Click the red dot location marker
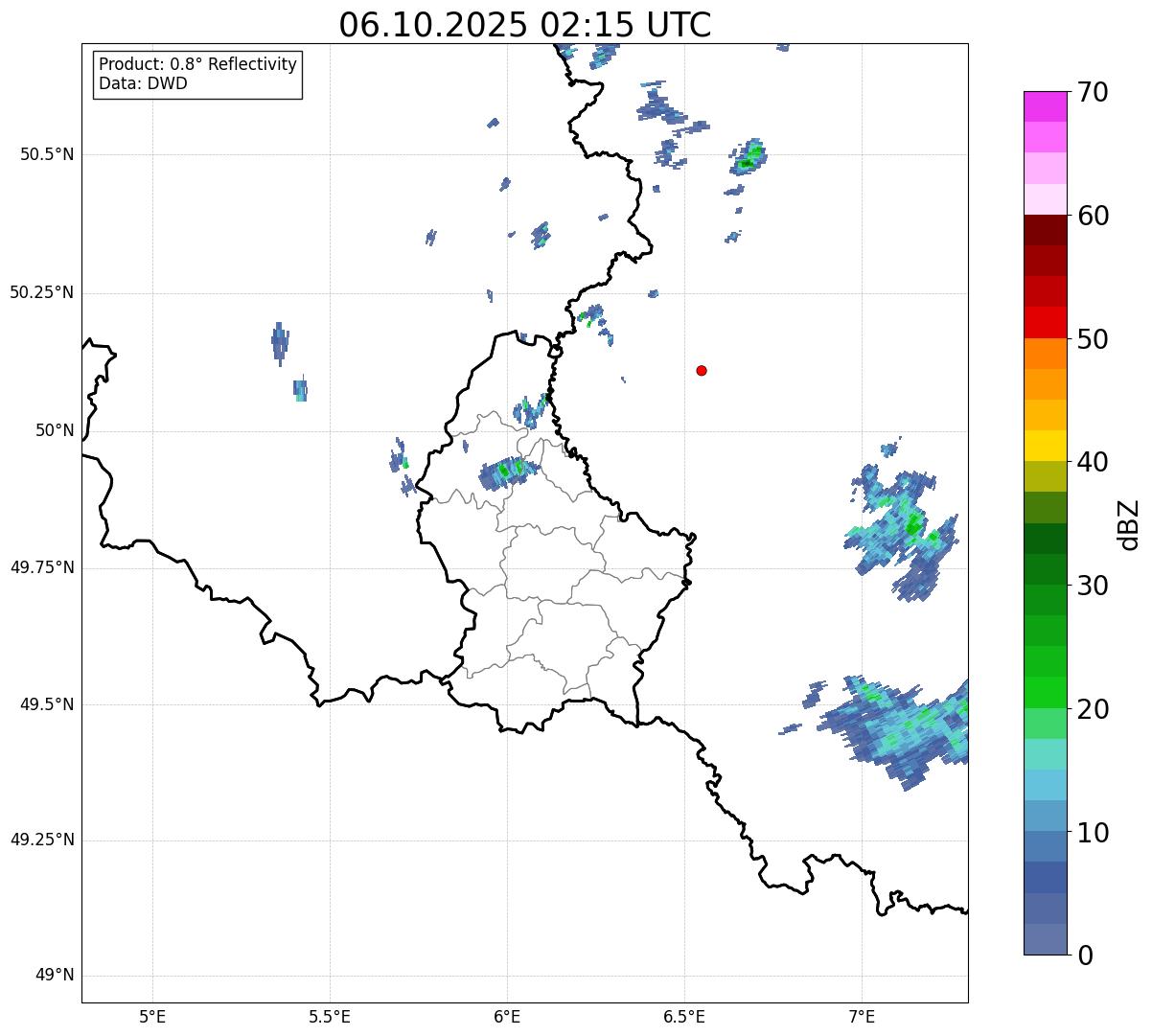The image size is (1152, 1036). coord(702,371)
